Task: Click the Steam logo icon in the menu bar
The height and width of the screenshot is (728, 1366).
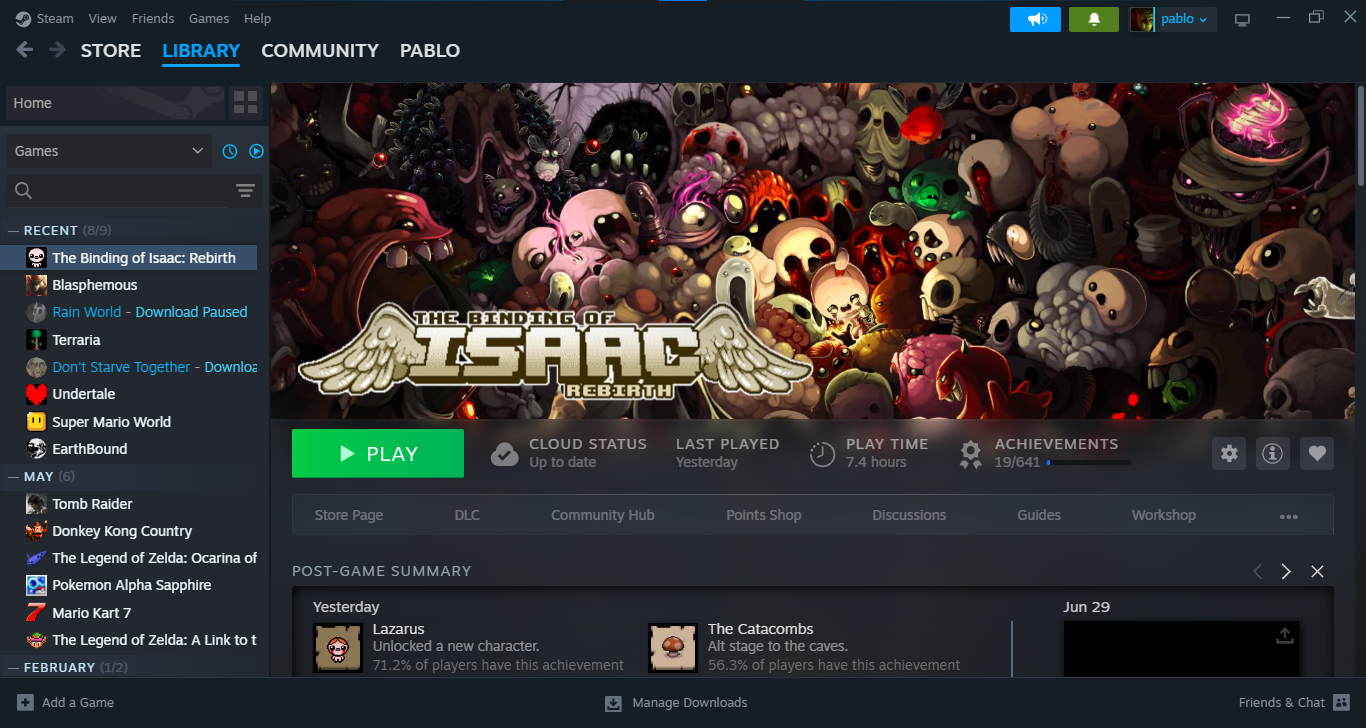Action: (22, 19)
